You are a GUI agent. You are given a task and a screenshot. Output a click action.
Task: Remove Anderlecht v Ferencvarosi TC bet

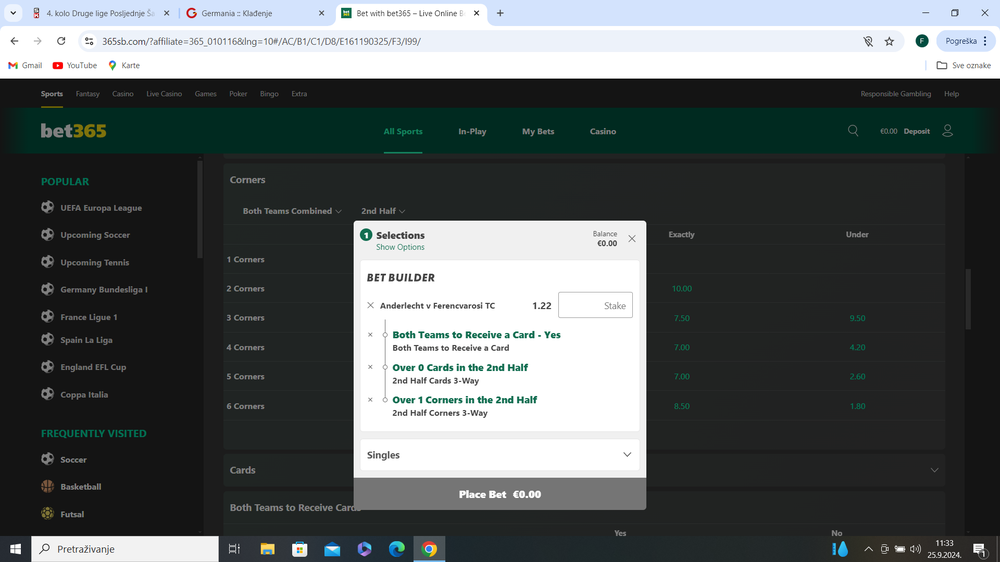coord(371,306)
